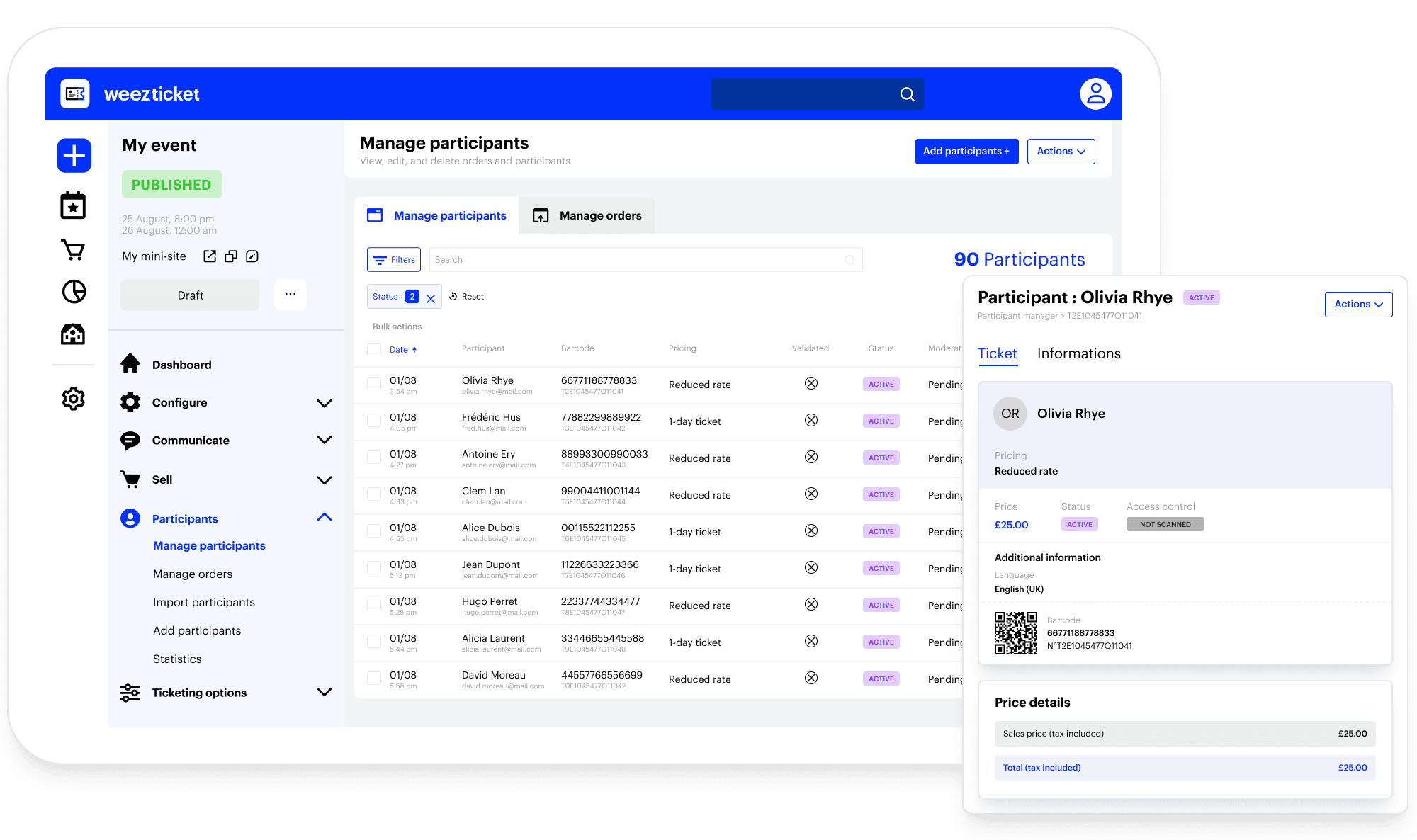The width and height of the screenshot is (1417, 840).
Task: Open the pie chart statistics icon
Action: coord(74,292)
